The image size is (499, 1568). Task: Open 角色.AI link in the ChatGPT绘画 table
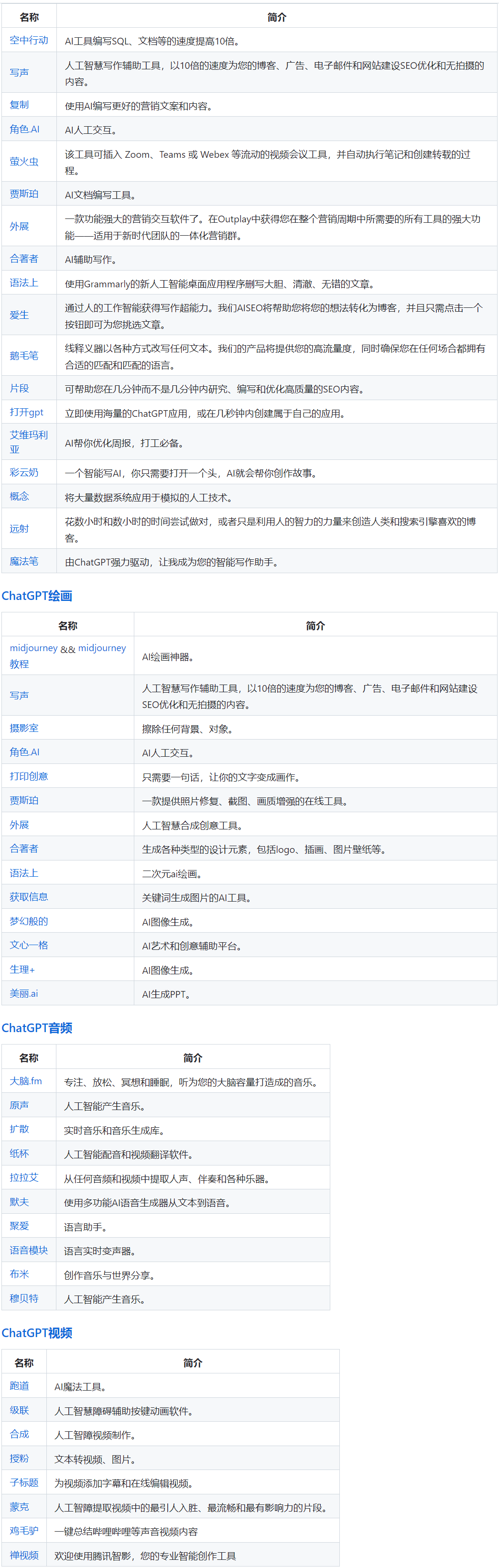tap(24, 752)
